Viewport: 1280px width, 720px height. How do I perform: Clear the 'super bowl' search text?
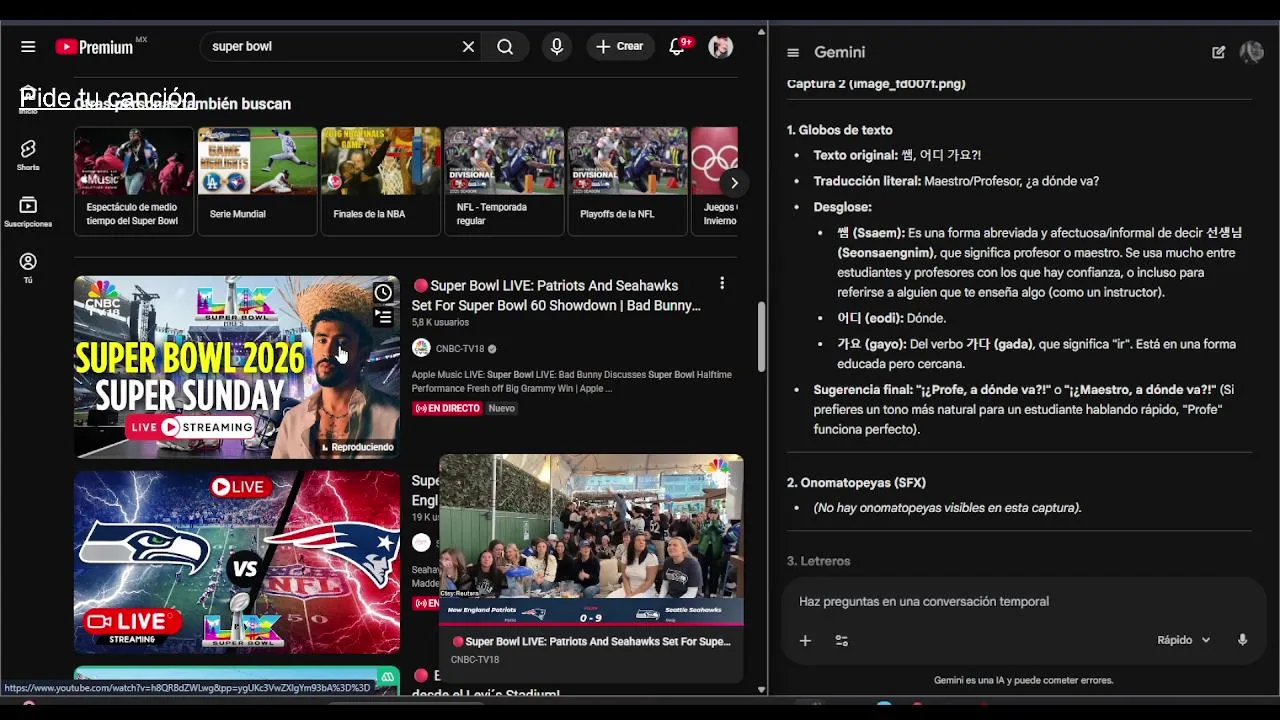click(468, 47)
